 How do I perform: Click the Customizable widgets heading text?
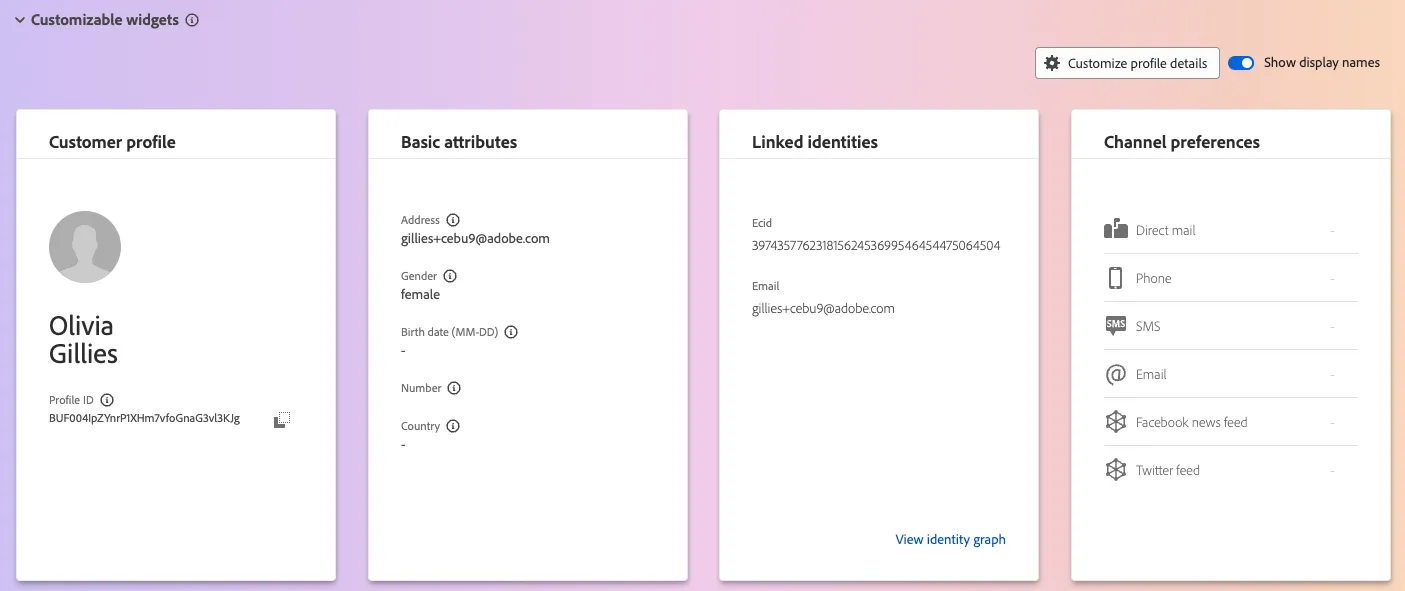click(x=105, y=20)
